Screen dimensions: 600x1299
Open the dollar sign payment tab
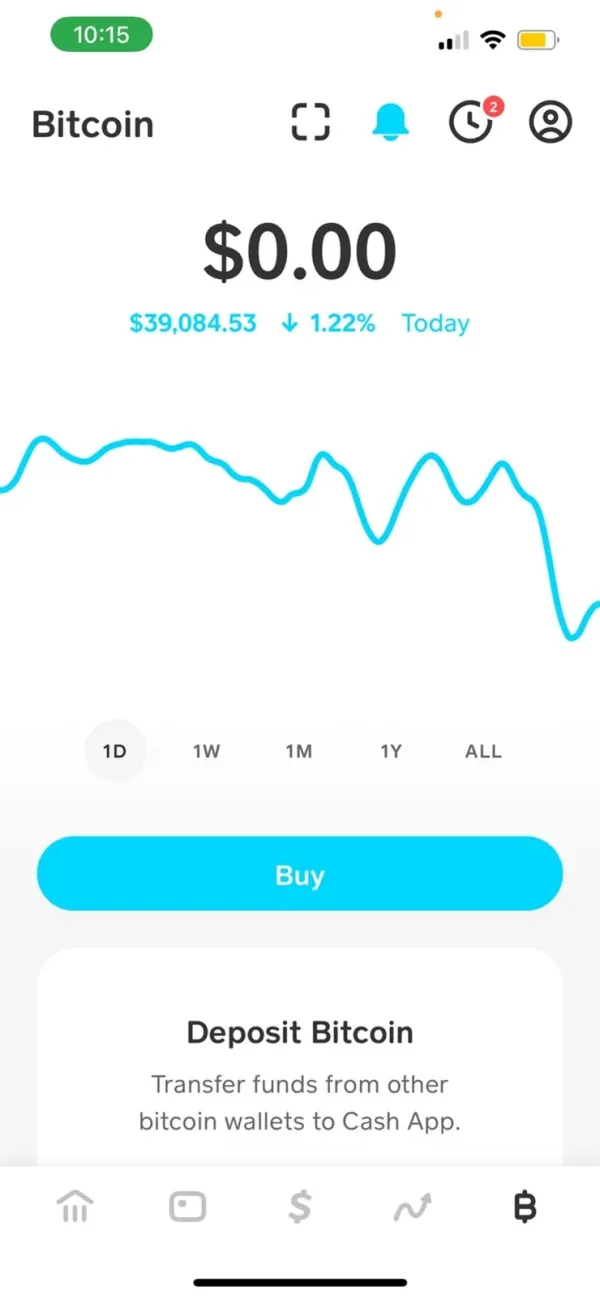pyautogui.click(x=299, y=1208)
